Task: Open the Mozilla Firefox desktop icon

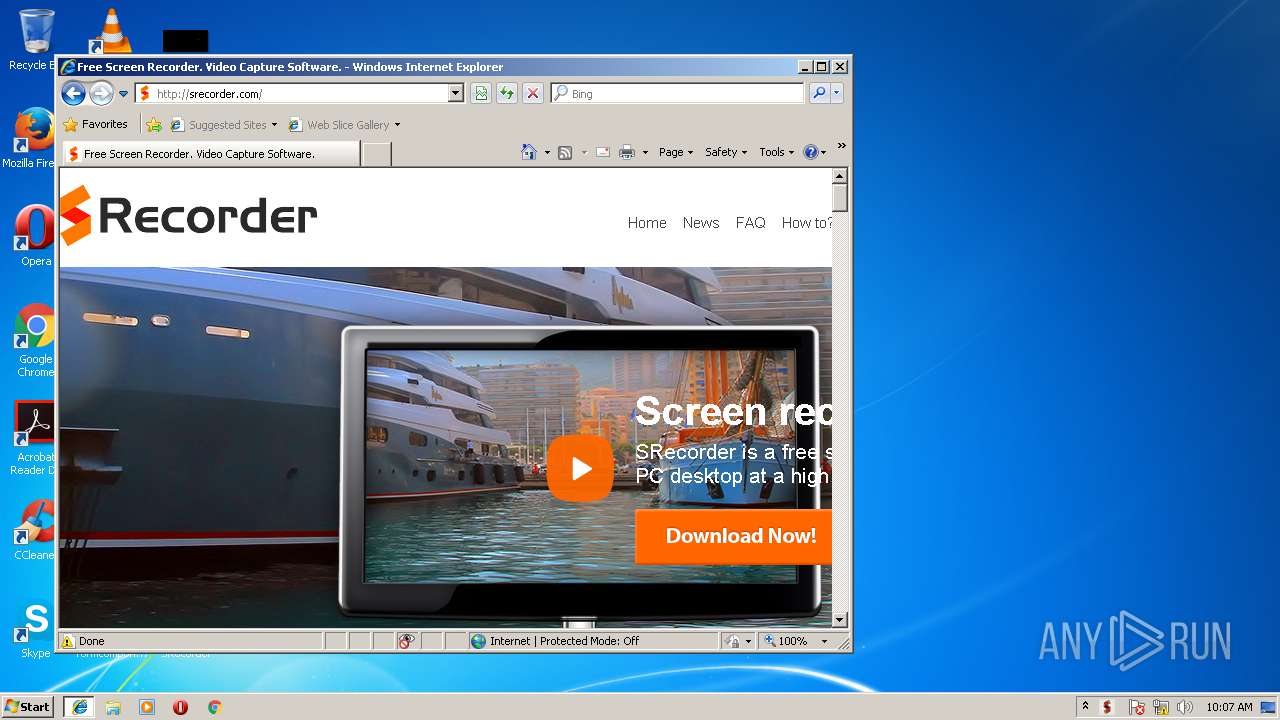Action: [x=32, y=138]
